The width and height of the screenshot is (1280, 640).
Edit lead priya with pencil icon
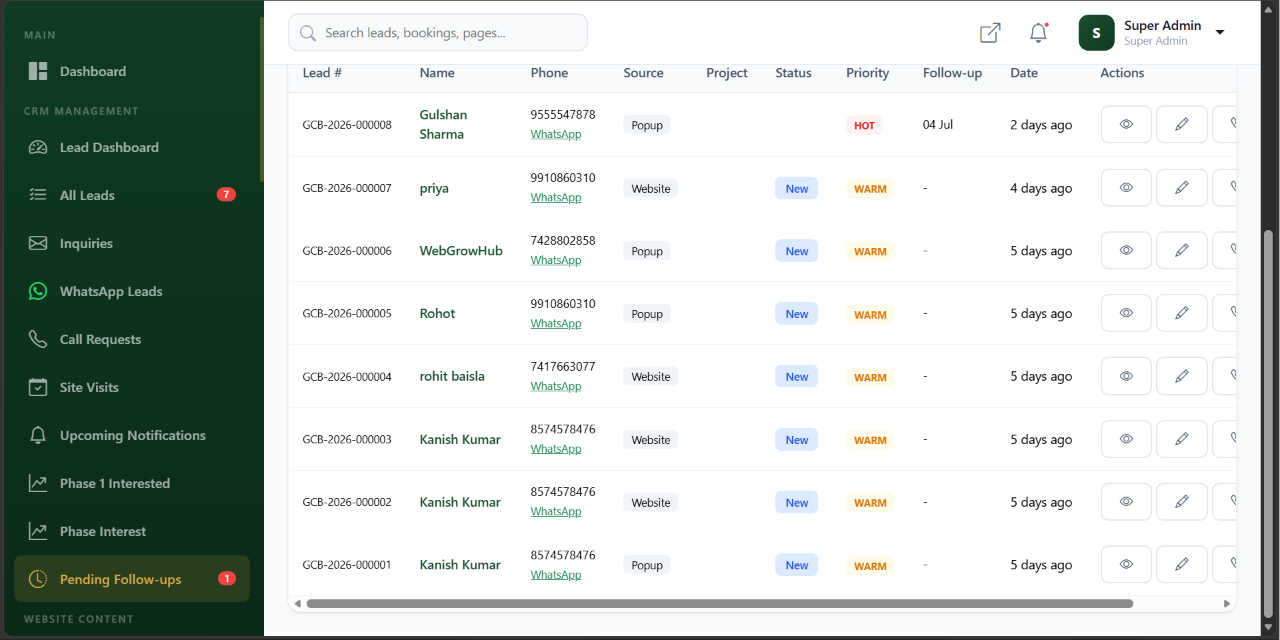[1182, 188]
